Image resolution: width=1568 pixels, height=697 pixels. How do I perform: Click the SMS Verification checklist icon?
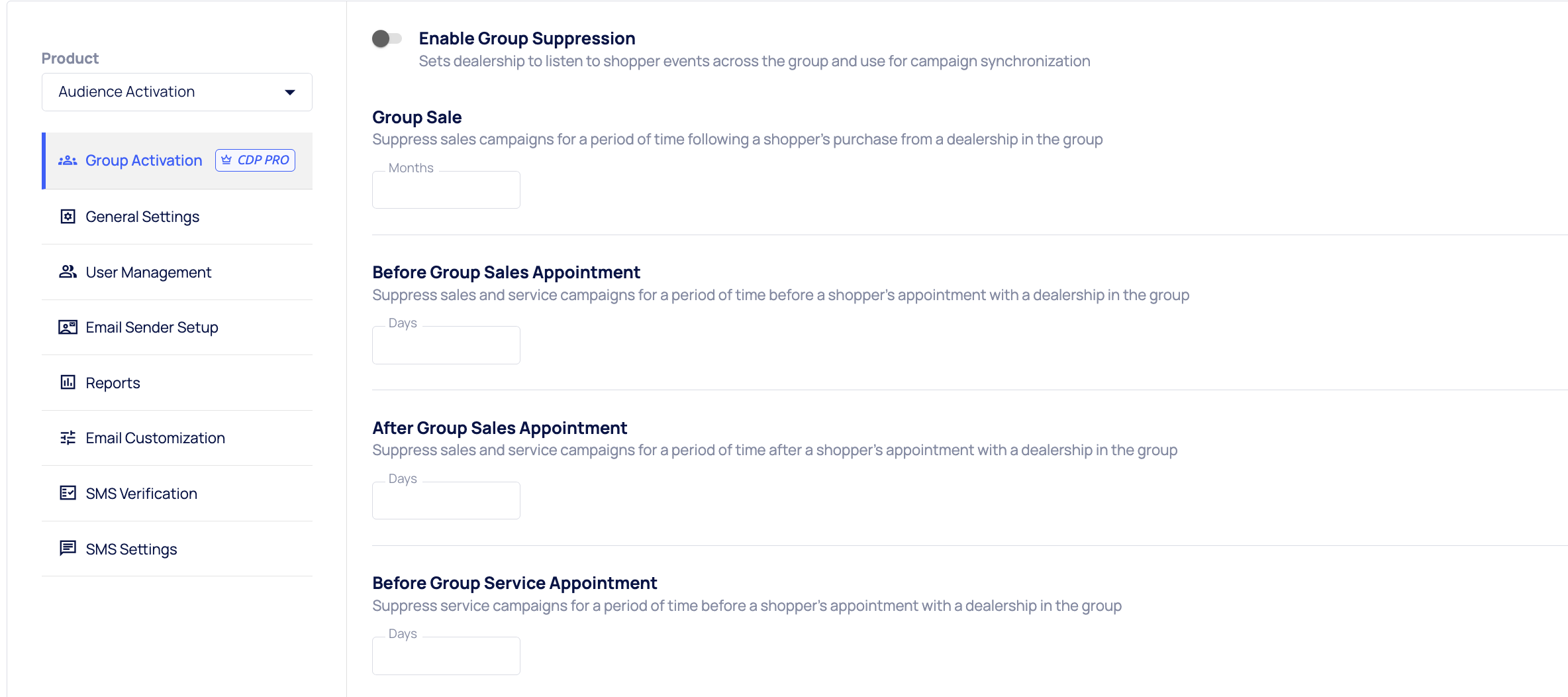68,493
